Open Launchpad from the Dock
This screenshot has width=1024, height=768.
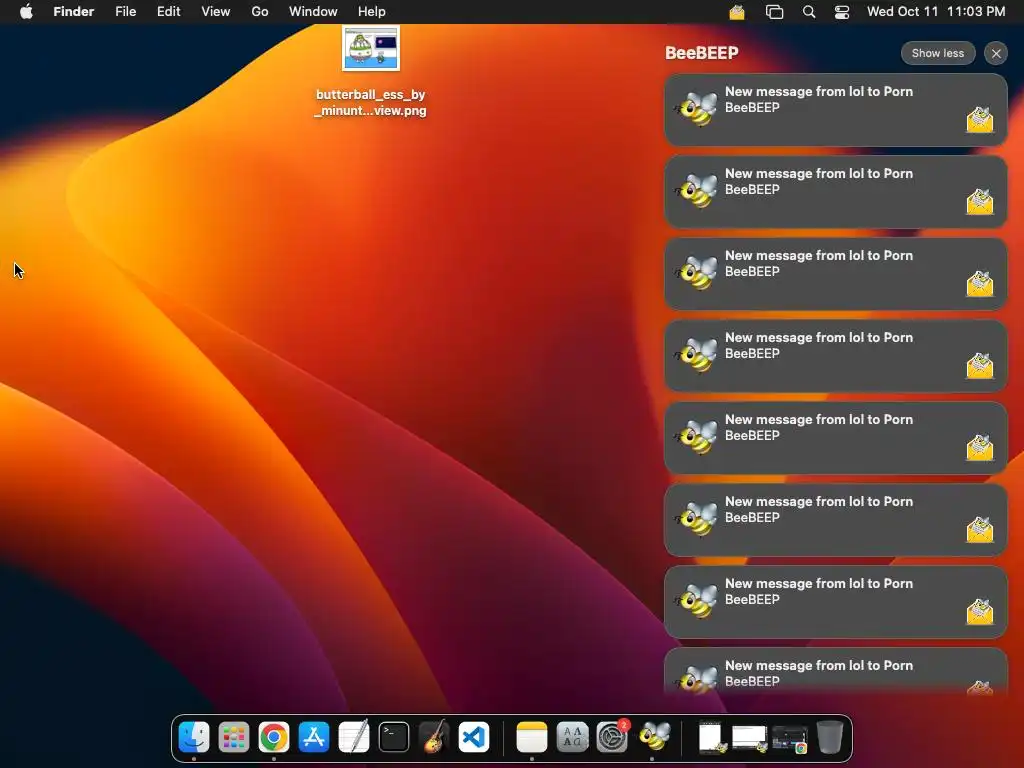(x=234, y=737)
